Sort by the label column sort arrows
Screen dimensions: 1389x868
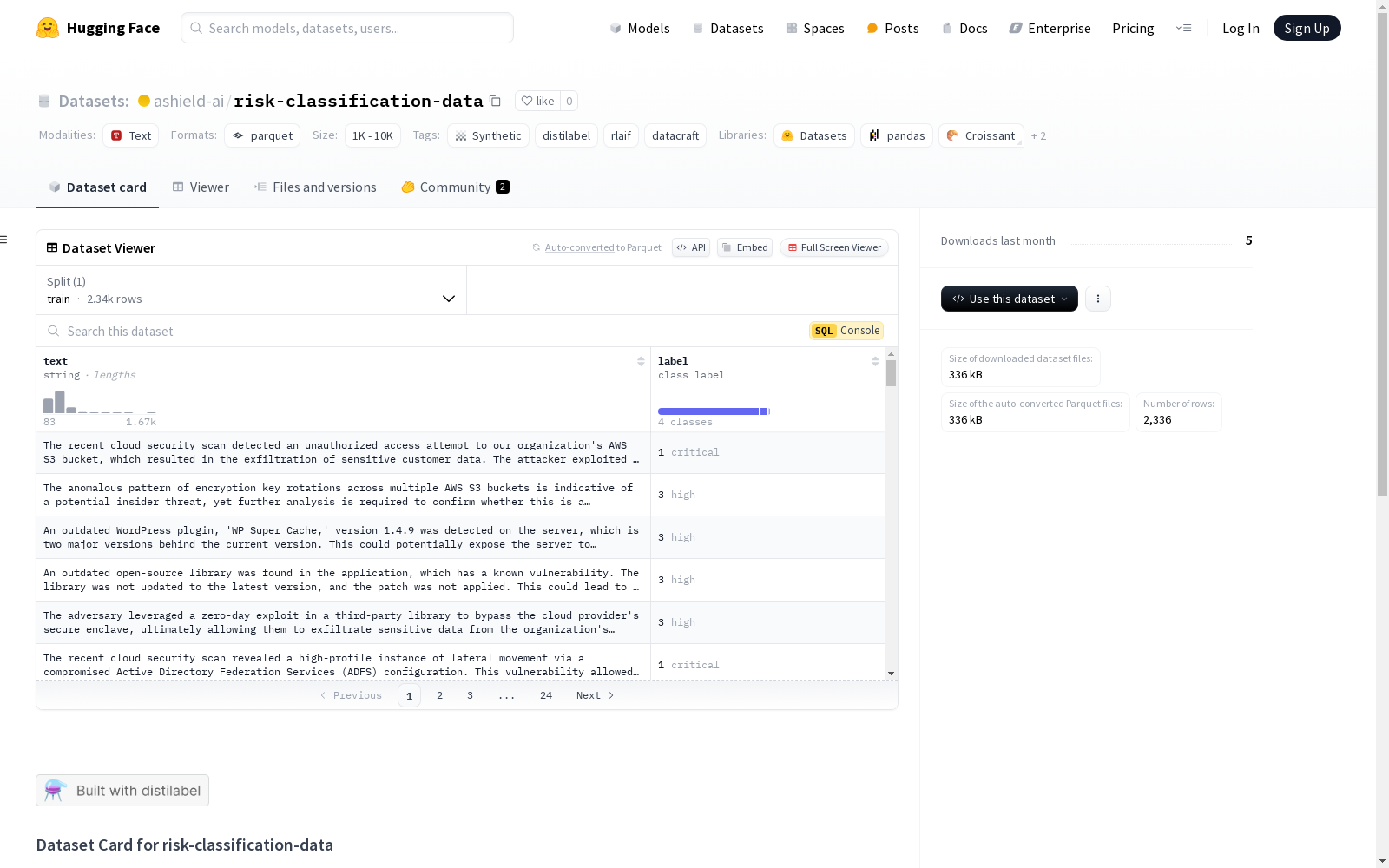[875, 361]
